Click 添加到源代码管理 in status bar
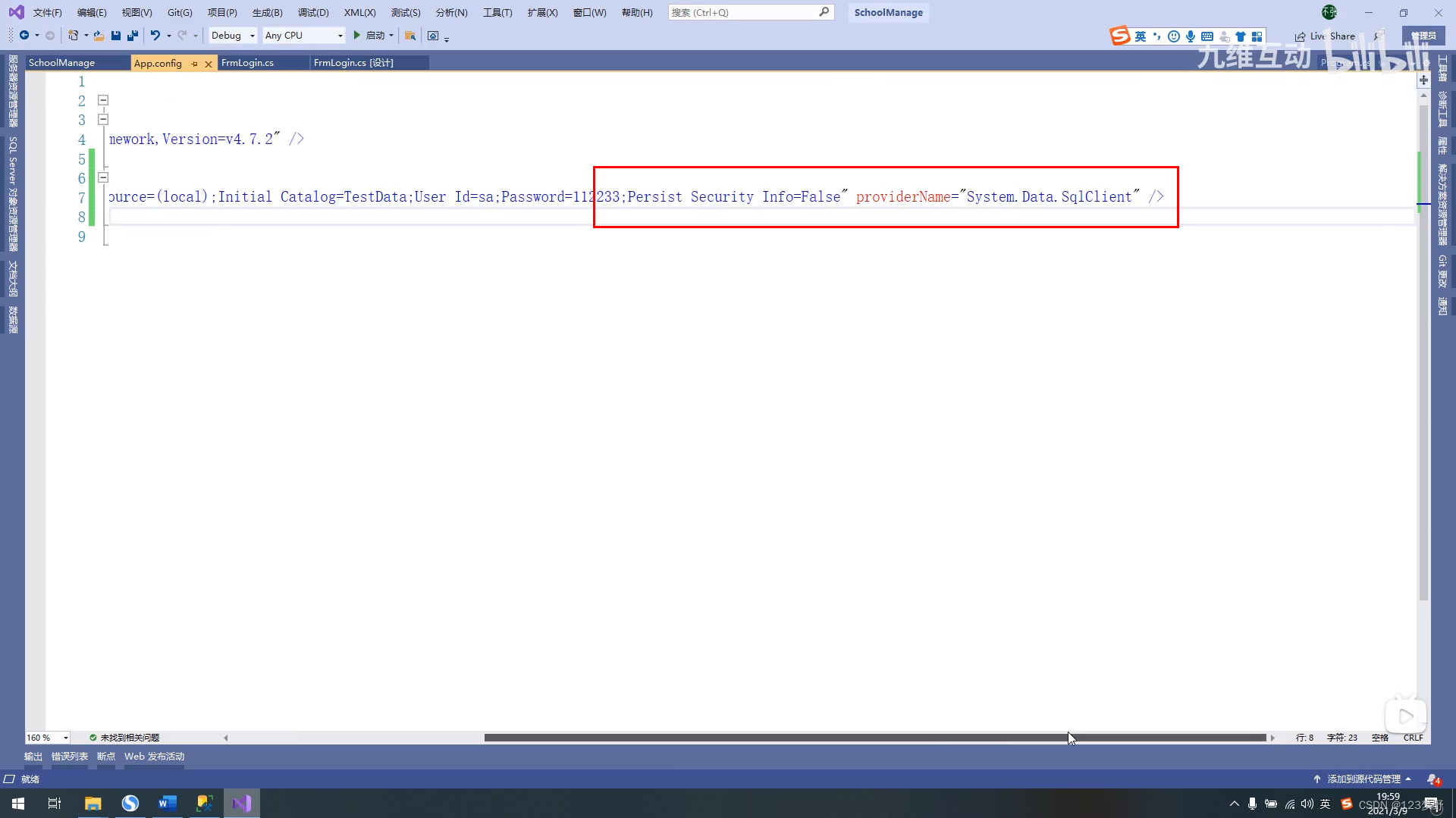The image size is (1456, 818). point(1363,779)
